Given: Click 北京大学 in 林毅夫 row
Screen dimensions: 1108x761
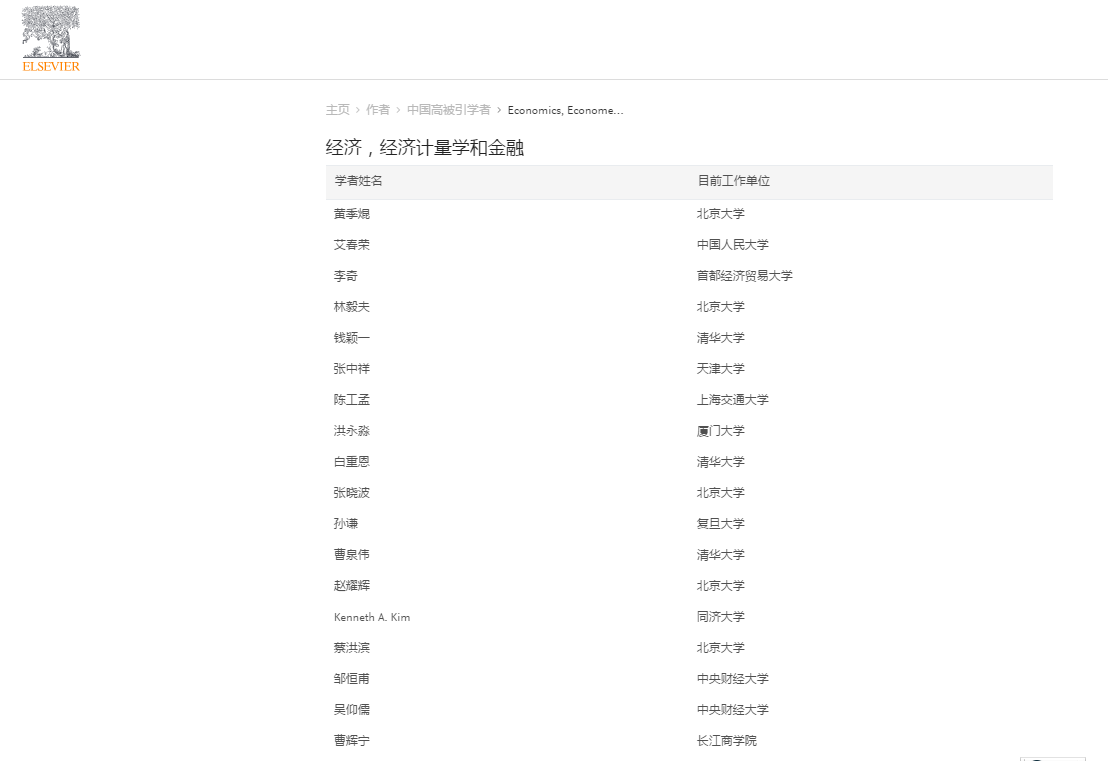Looking at the screenshot, I should [x=721, y=307].
